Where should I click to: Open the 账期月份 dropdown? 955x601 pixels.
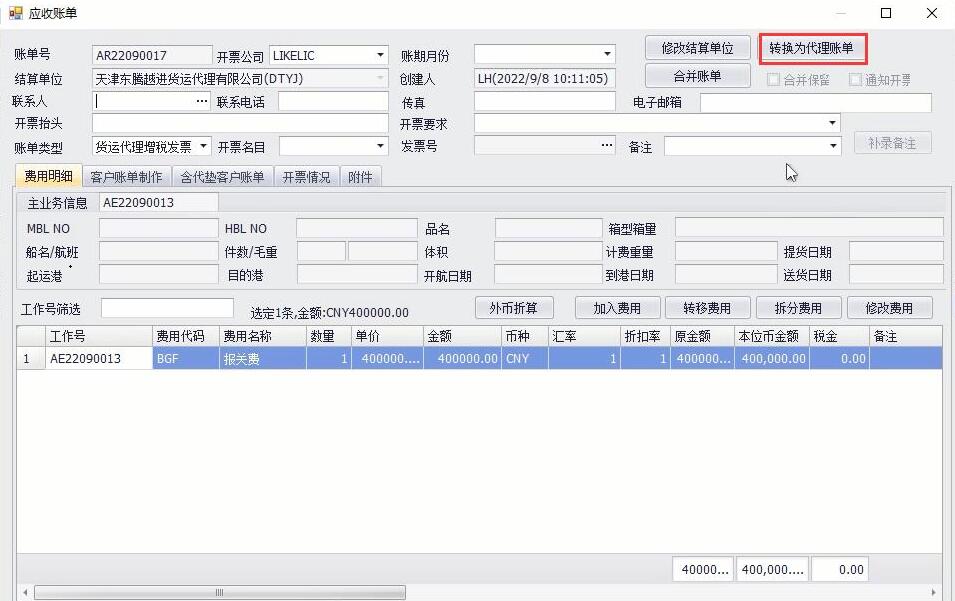607,55
